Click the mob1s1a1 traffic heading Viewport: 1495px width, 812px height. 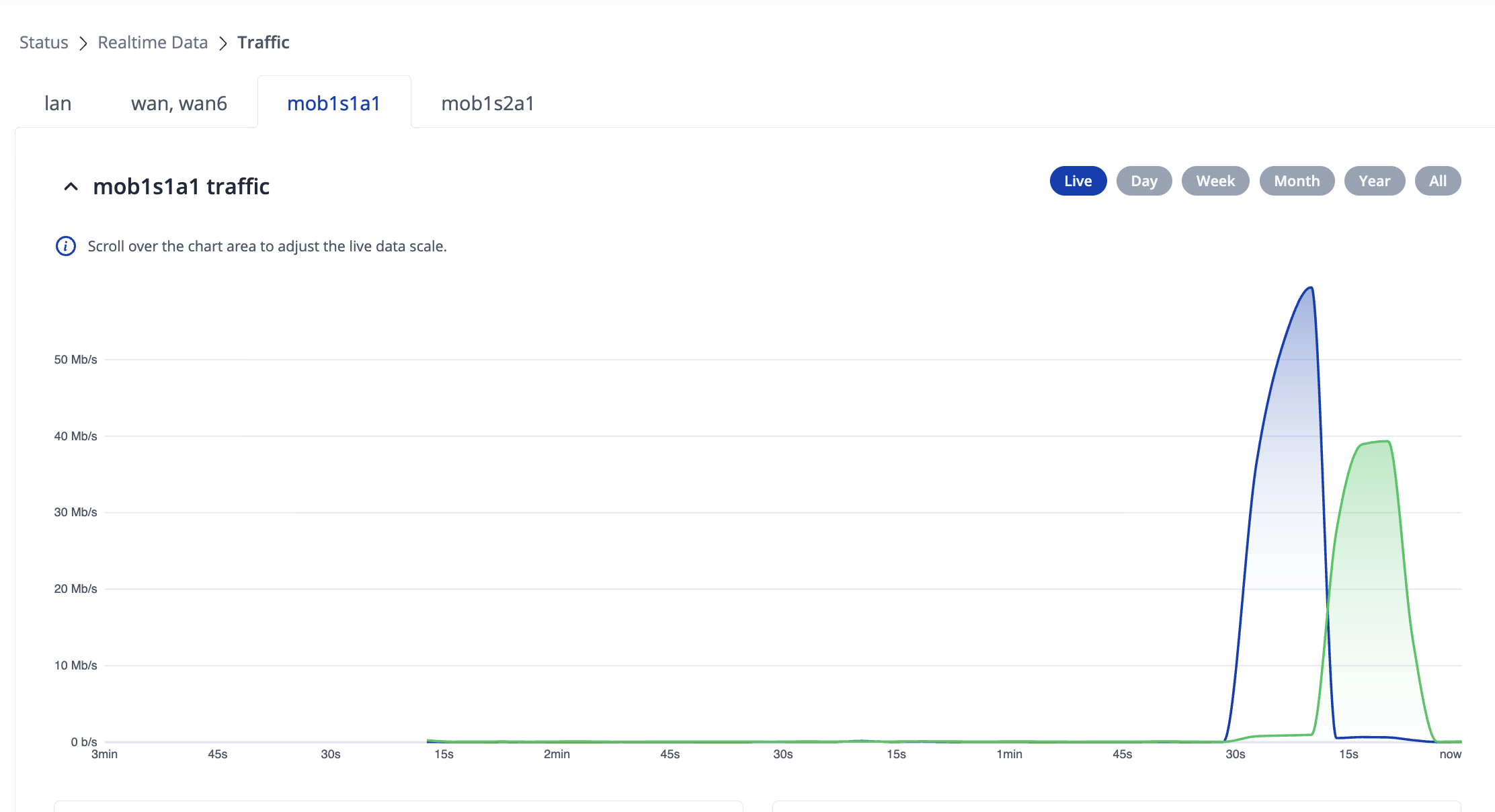(181, 186)
